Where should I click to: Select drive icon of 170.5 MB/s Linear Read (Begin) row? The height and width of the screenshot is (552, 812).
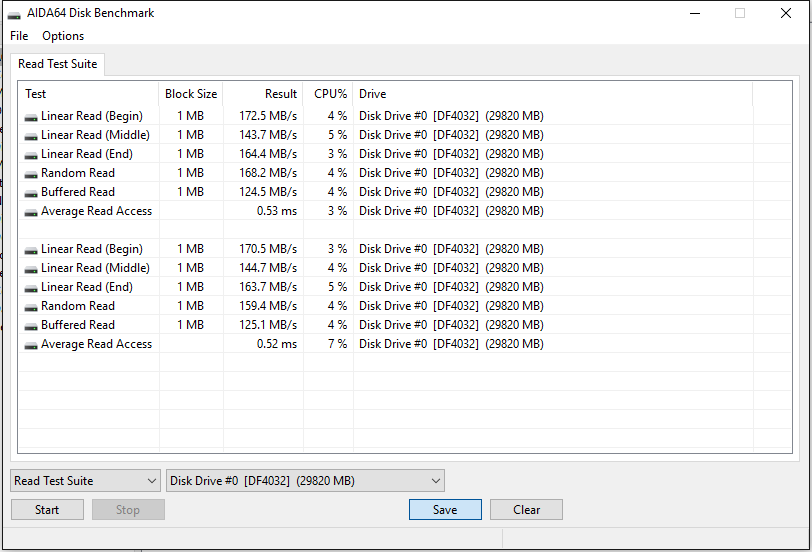(x=31, y=249)
